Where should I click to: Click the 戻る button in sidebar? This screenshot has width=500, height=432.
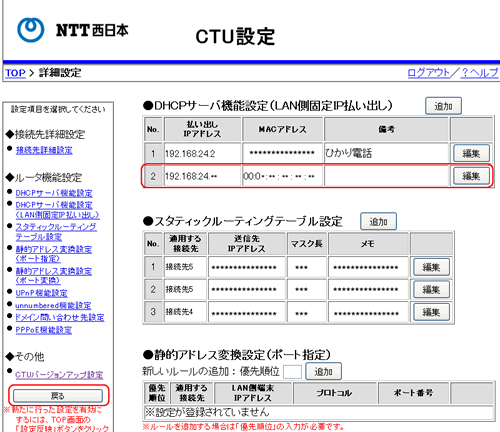pos(58,396)
